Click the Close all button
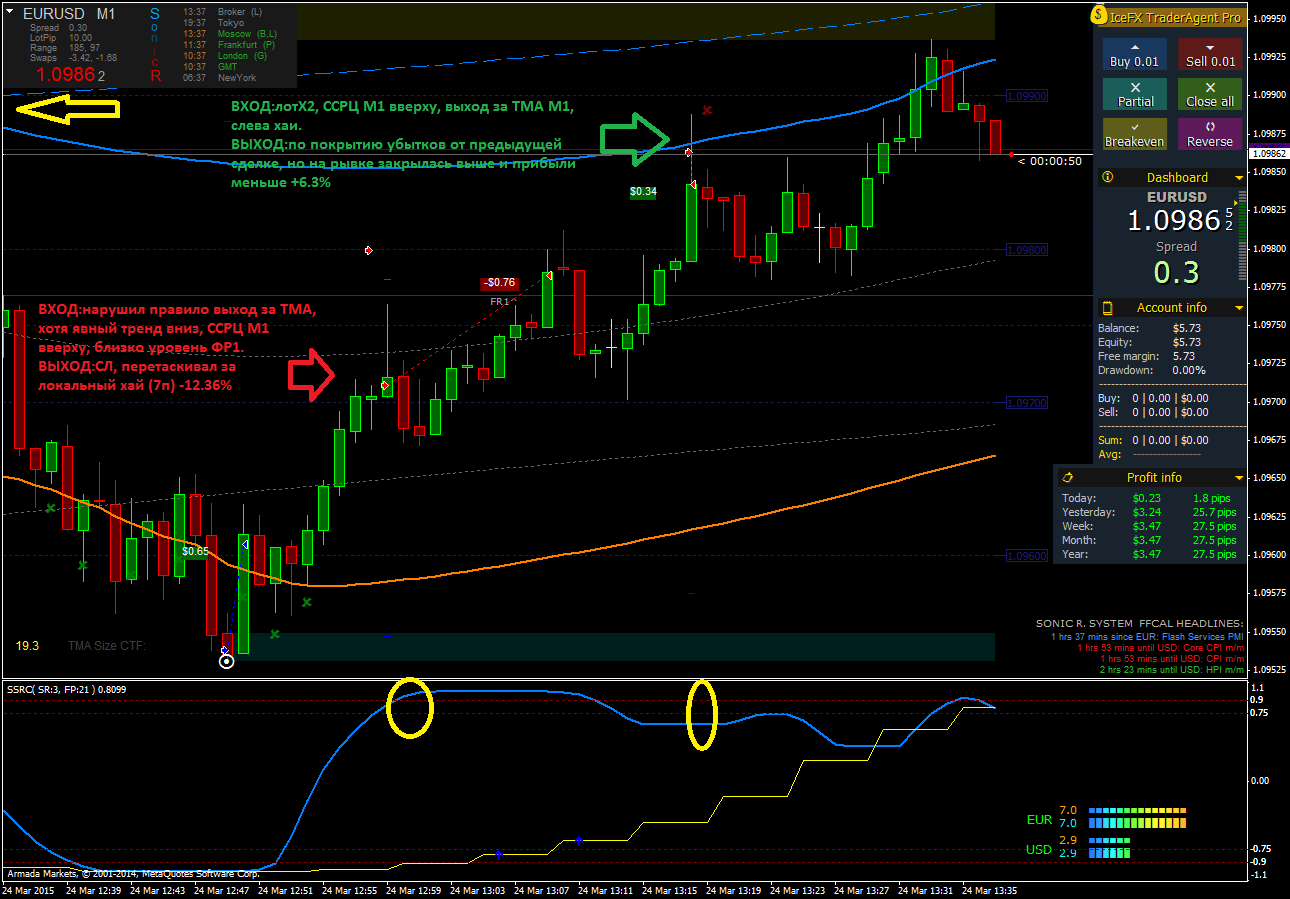Viewport: 1290px width, 899px height. [1210, 94]
